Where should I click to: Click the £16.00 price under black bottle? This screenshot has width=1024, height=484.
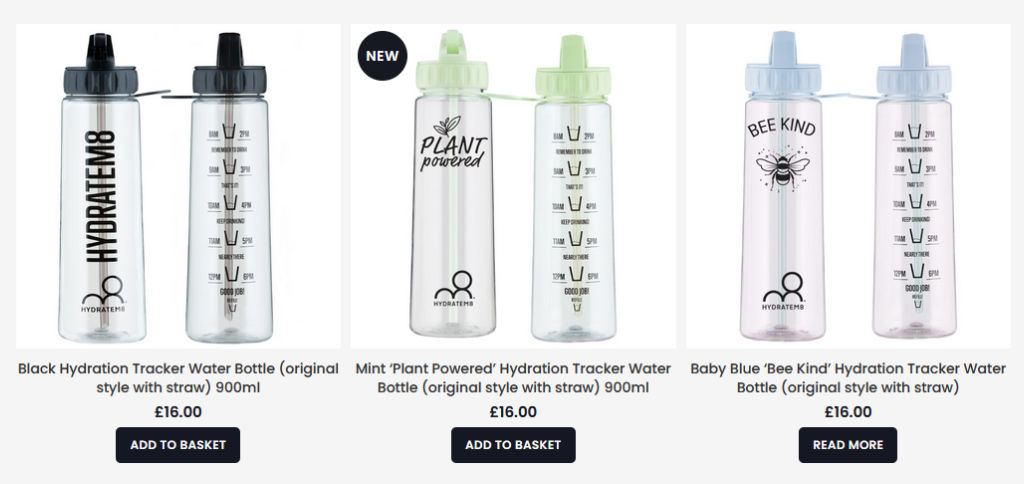tap(178, 412)
